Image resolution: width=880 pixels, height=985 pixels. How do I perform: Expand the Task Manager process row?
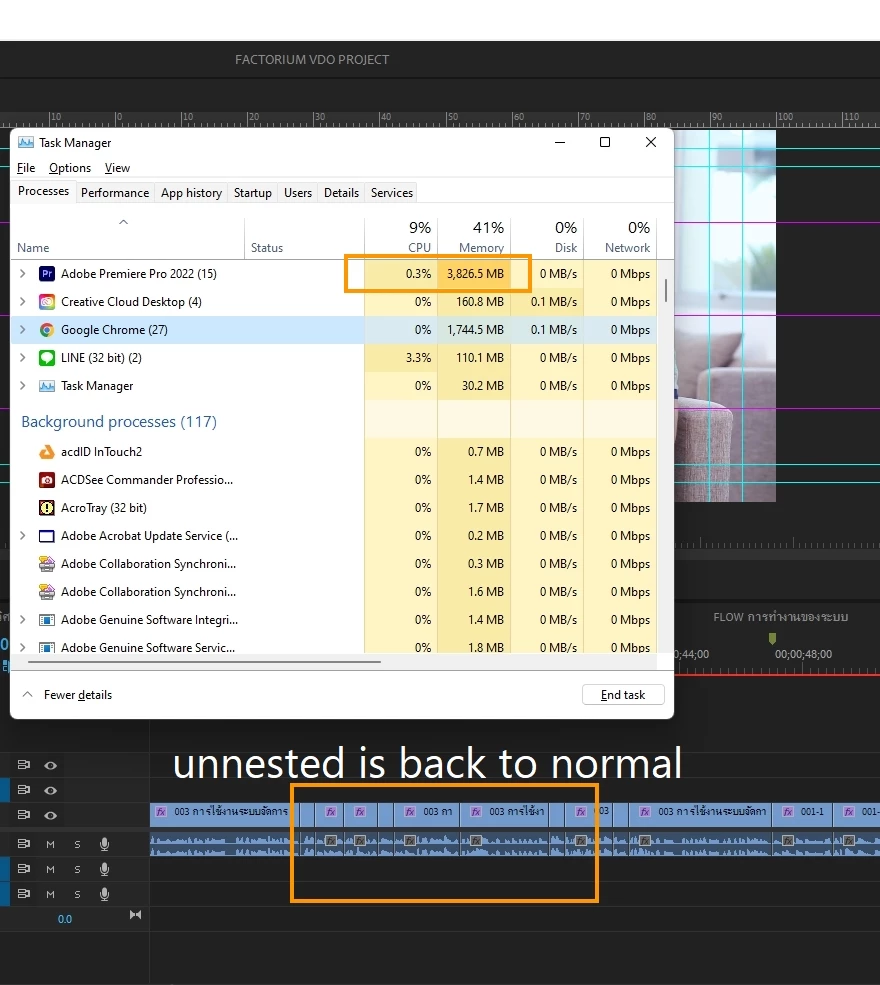pos(23,386)
